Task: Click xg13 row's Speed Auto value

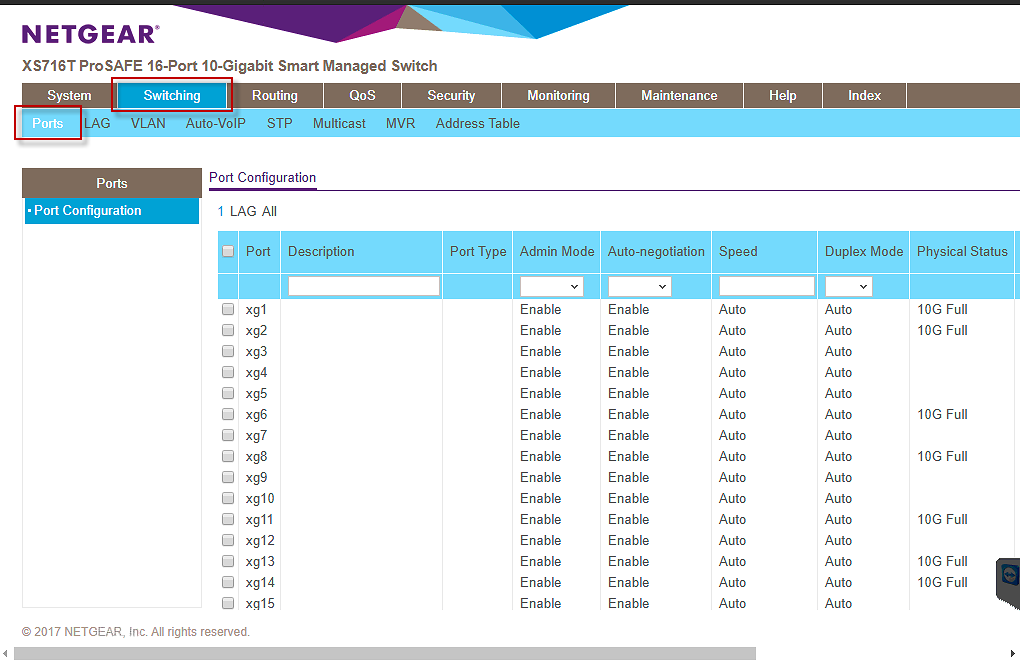Action: pyautogui.click(x=732, y=561)
